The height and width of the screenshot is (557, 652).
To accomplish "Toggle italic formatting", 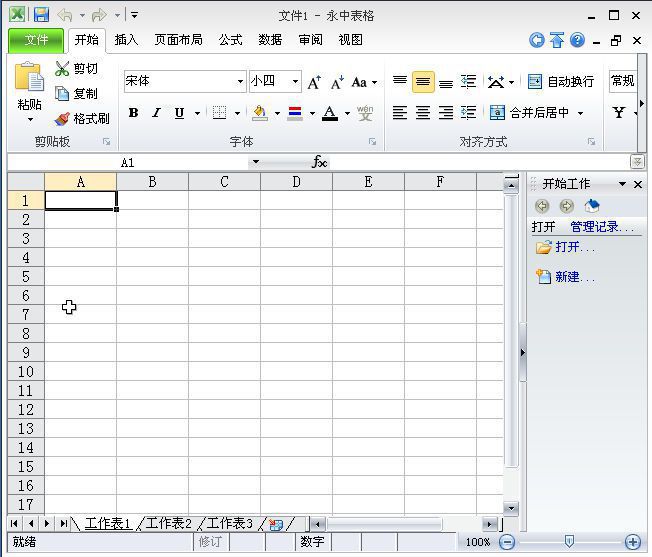I will tap(156, 113).
